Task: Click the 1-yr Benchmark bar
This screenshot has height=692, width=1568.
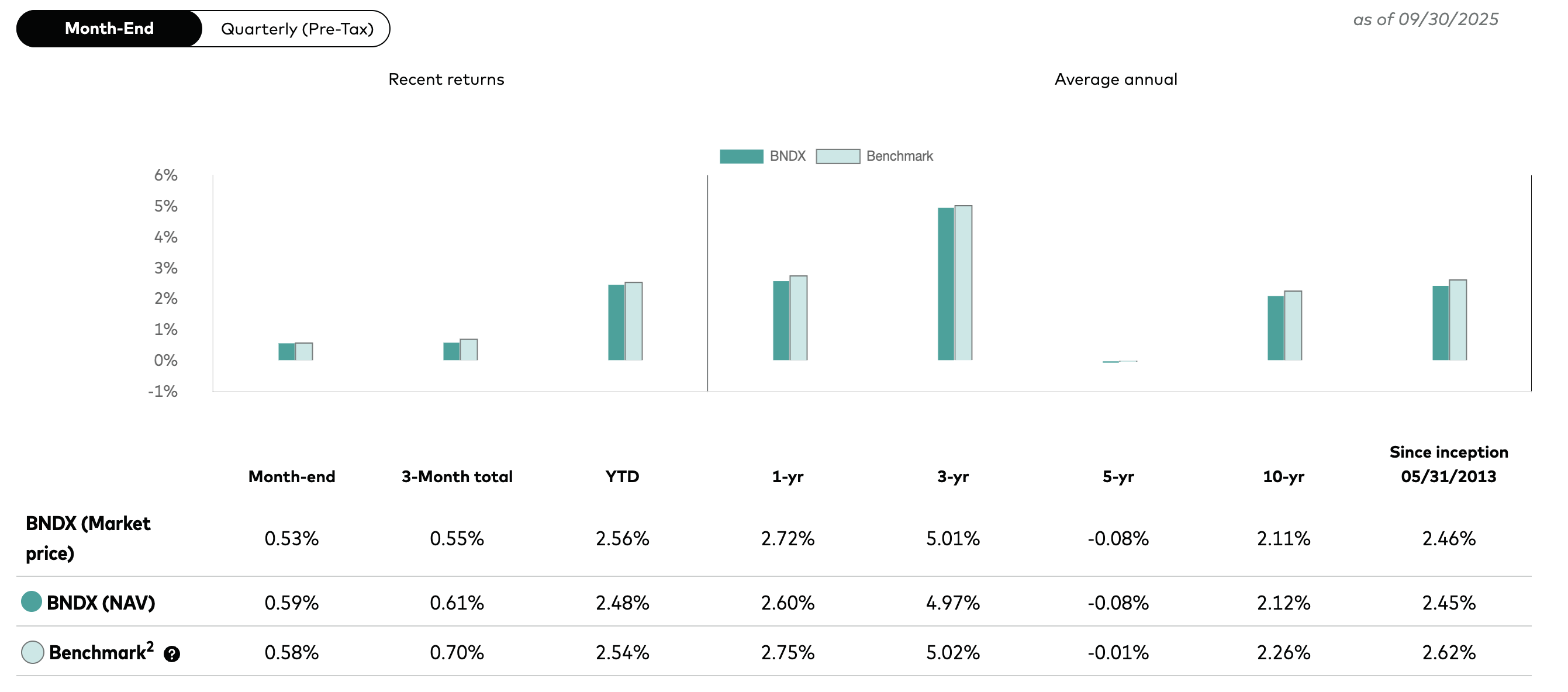Action: point(798,318)
